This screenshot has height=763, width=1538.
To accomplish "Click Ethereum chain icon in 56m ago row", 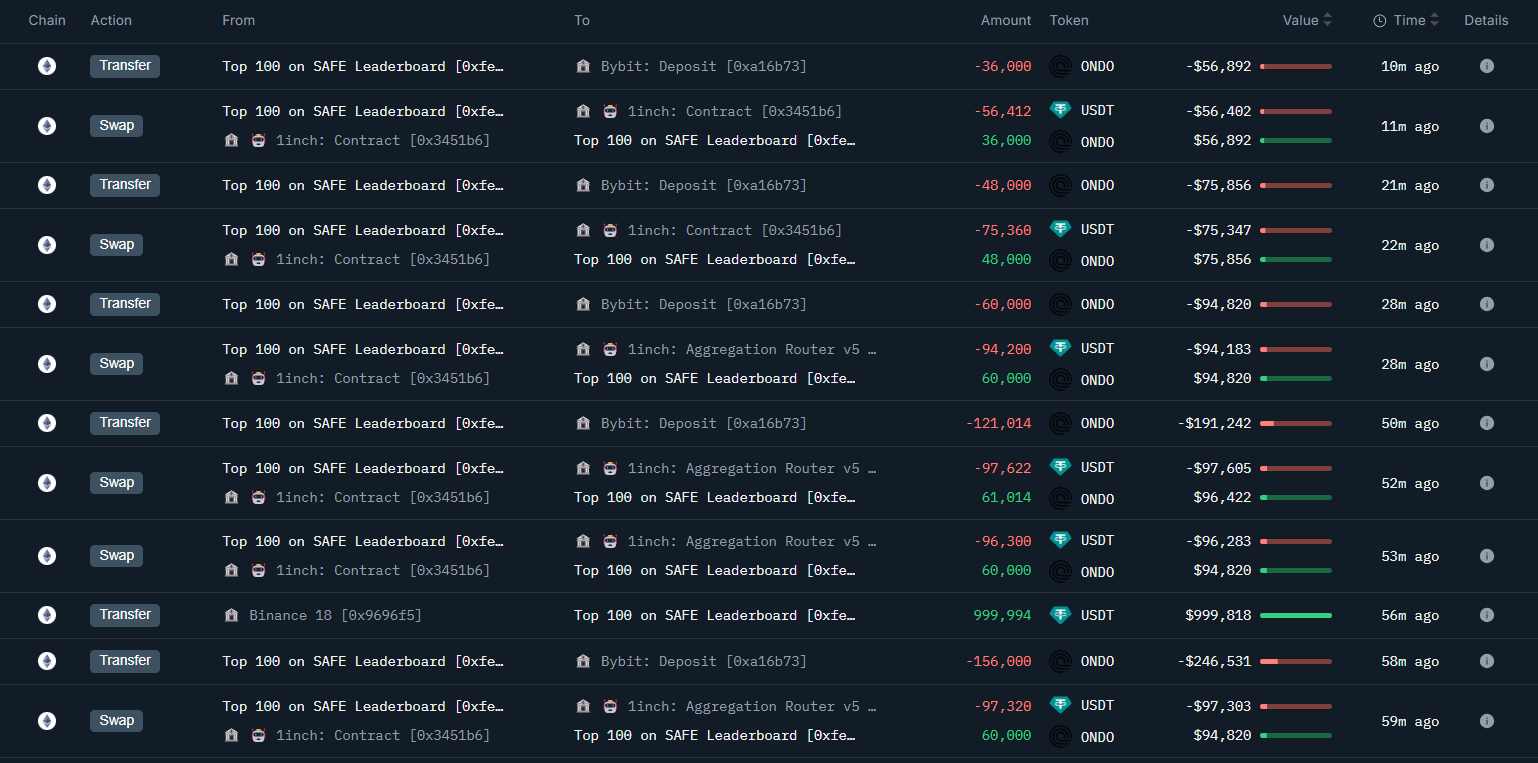I will point(47,615).
